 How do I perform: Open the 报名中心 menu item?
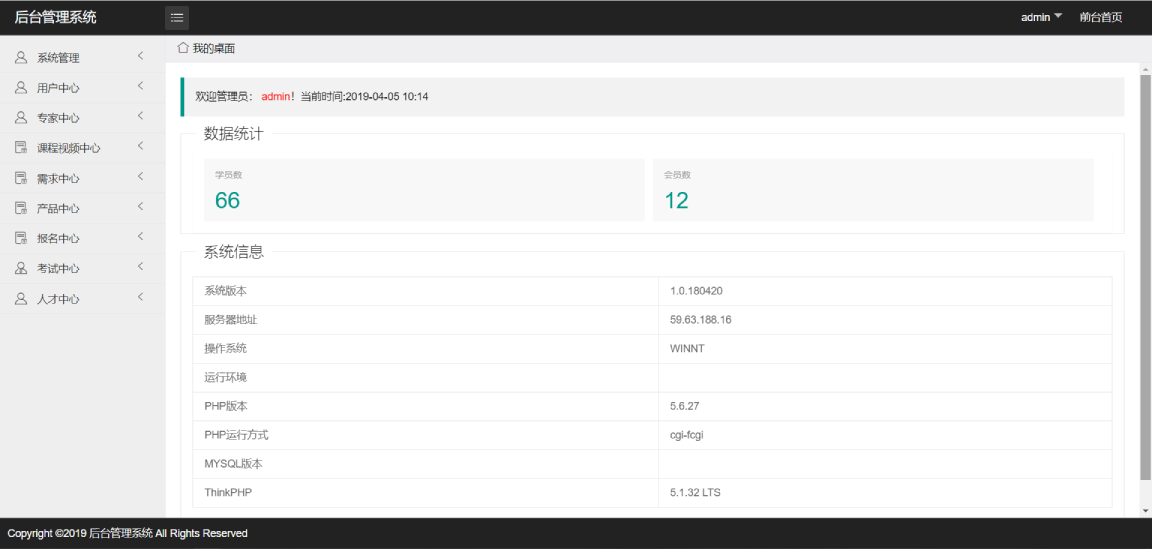tap(82, 238)
